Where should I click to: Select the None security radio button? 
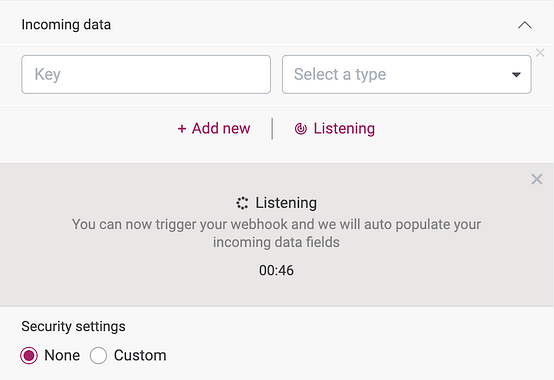point(29,355)
